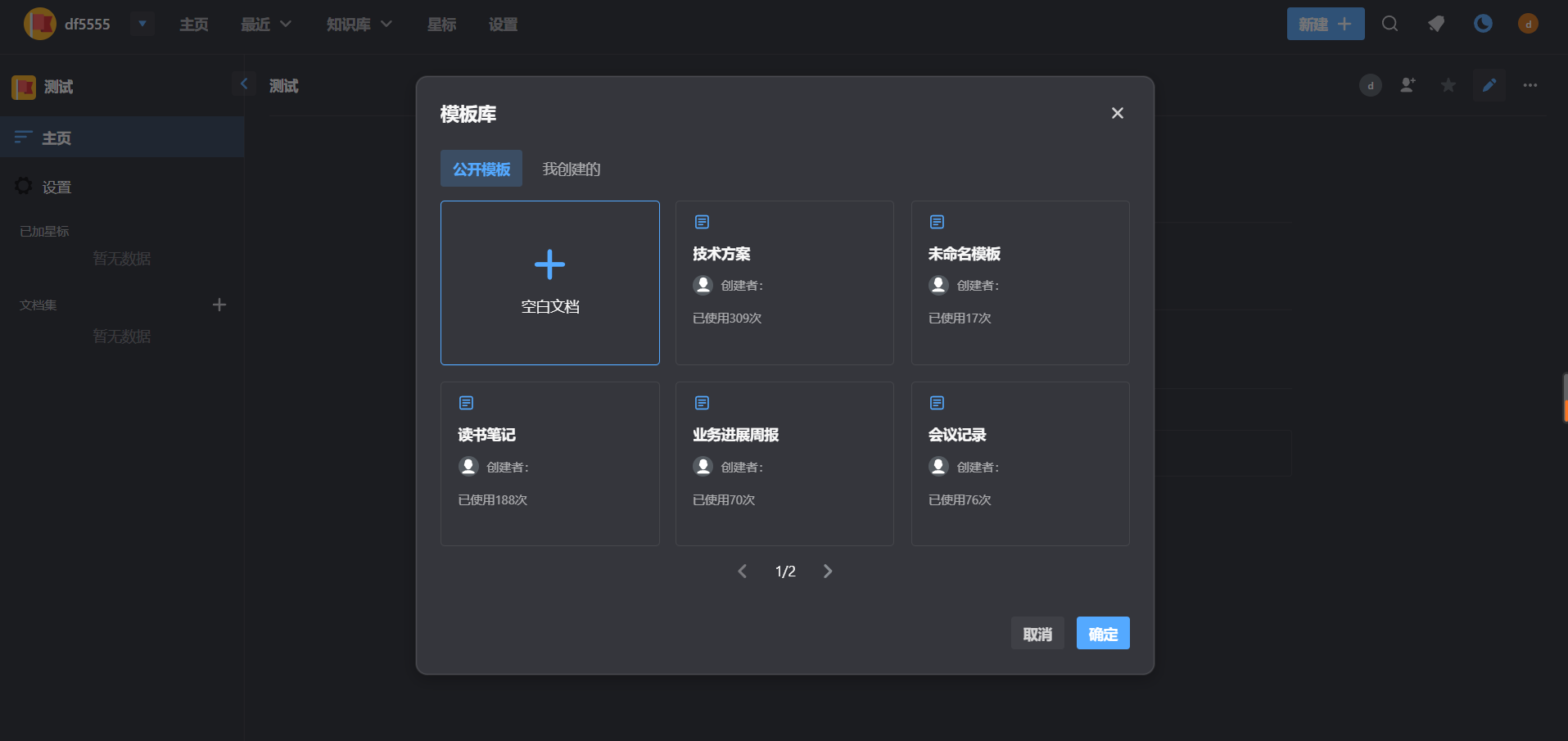The image size is (1568, 741).
Task: Confirm template selection with 确定 button
Action: [x=1102, y=633]
